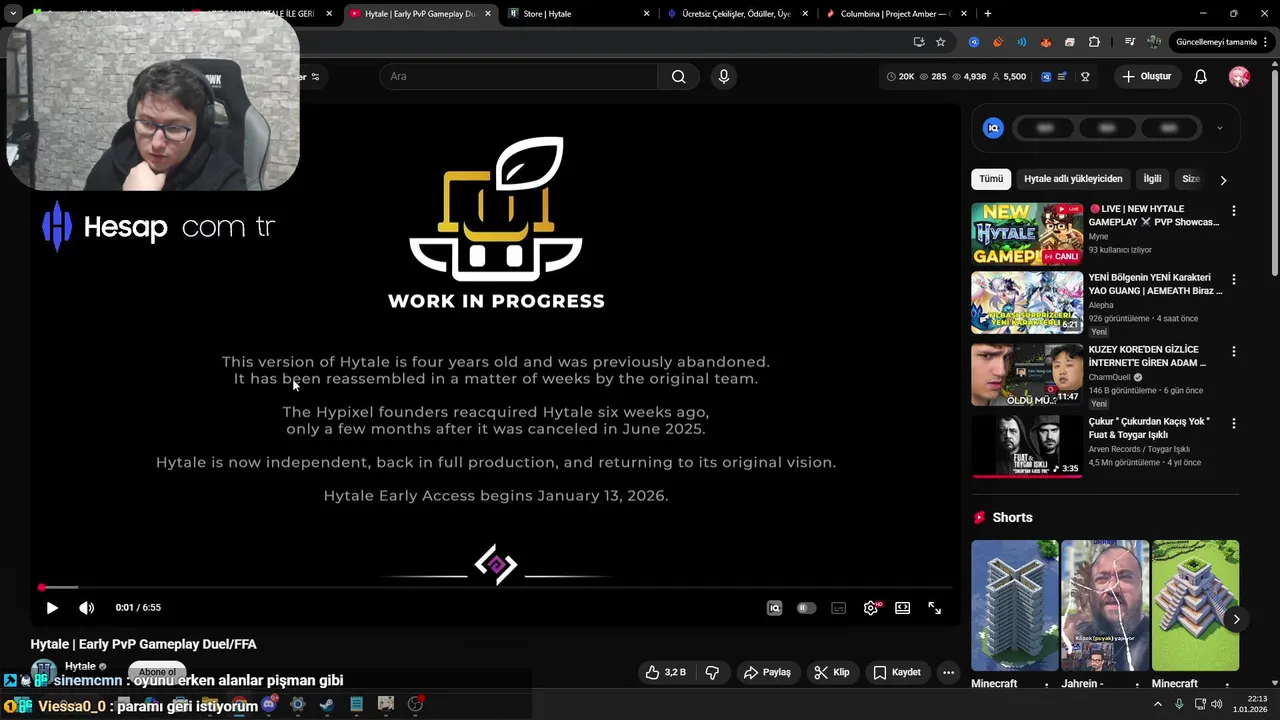
Task: Click the Paylaş share button
Action: [767, 672]
